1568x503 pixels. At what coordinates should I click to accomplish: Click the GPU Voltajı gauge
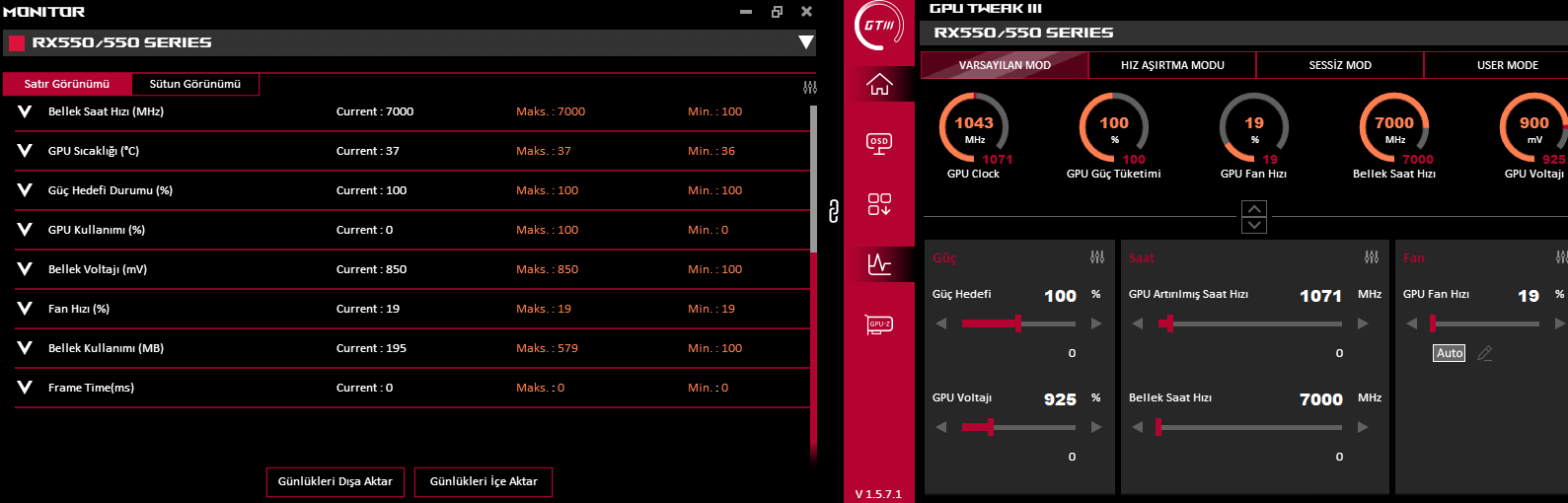pyautogui.click(x=1534, y=128)
